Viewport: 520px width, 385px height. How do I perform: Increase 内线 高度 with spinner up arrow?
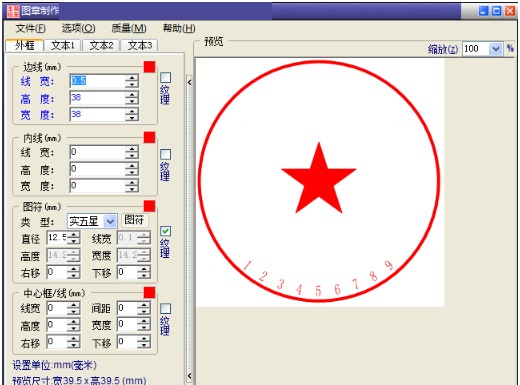132,166
